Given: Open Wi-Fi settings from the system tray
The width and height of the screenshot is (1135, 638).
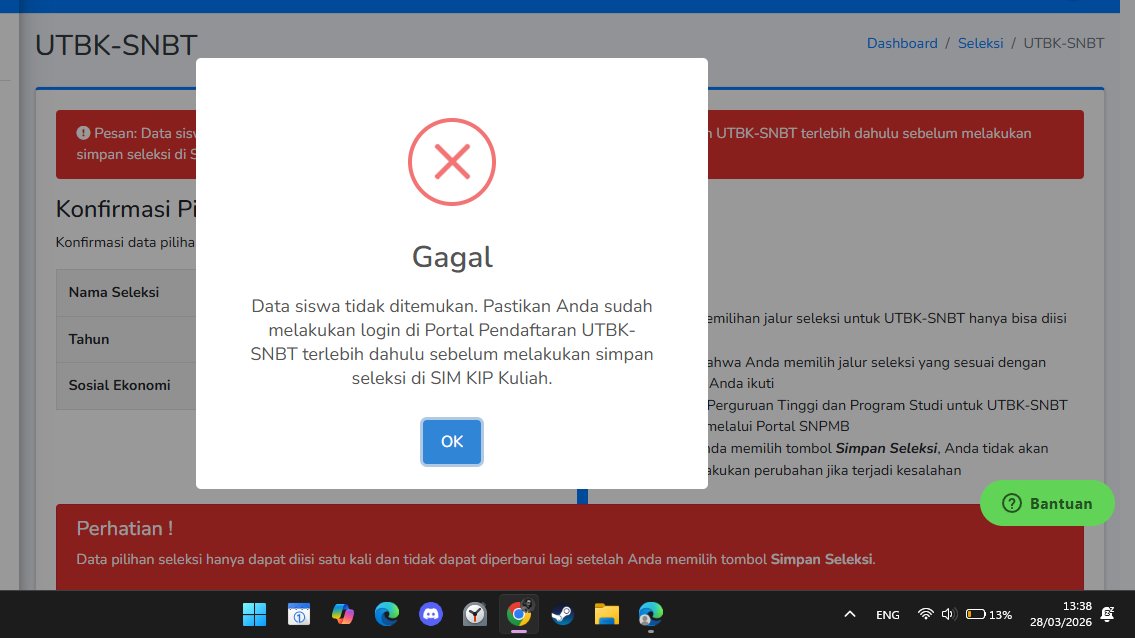Looking at the screenshot, I should (926, 614).
